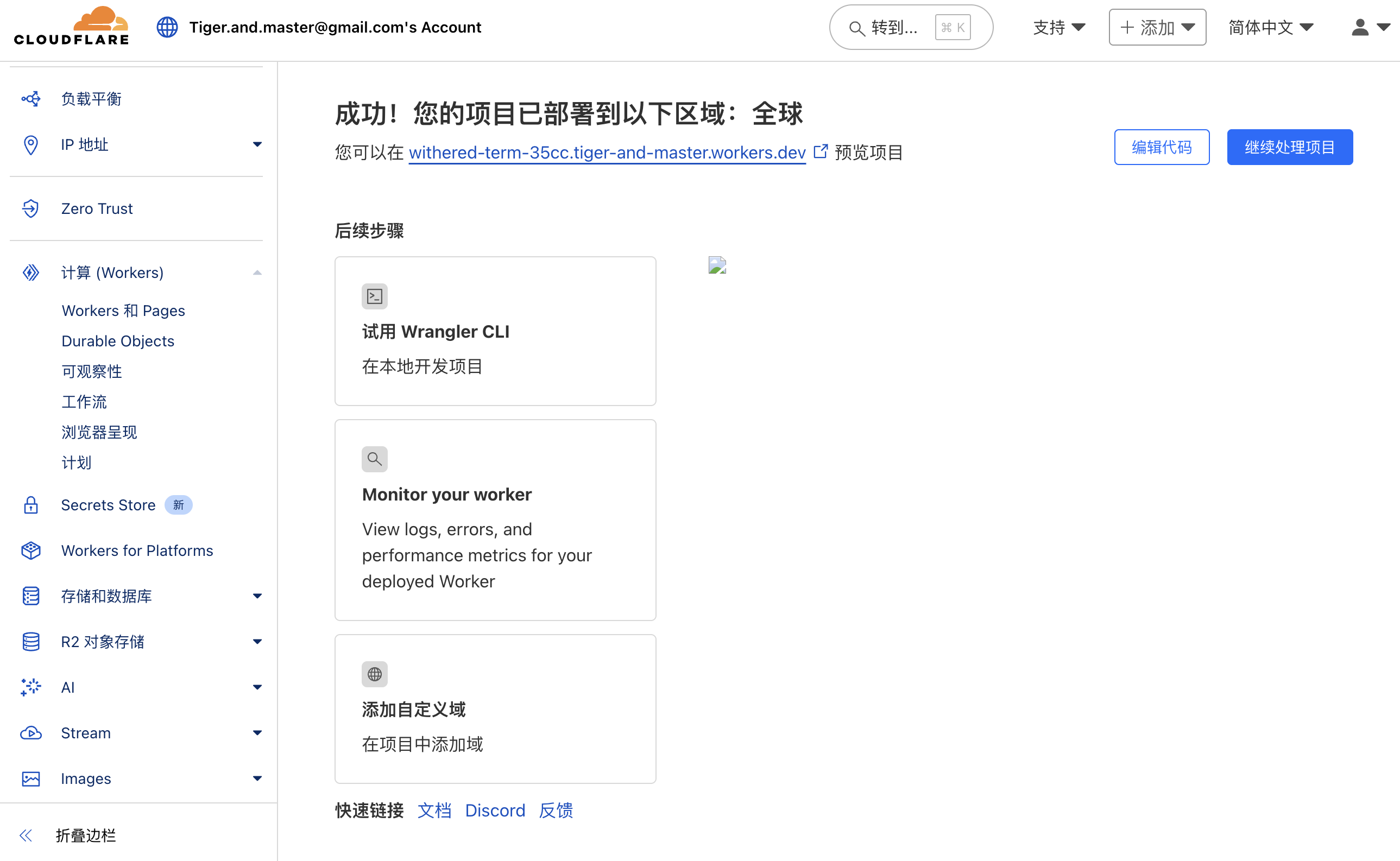Click the broken image placeholder
Image resolution: width=1400 pixels, height=861 pixels.
point(717,265)
